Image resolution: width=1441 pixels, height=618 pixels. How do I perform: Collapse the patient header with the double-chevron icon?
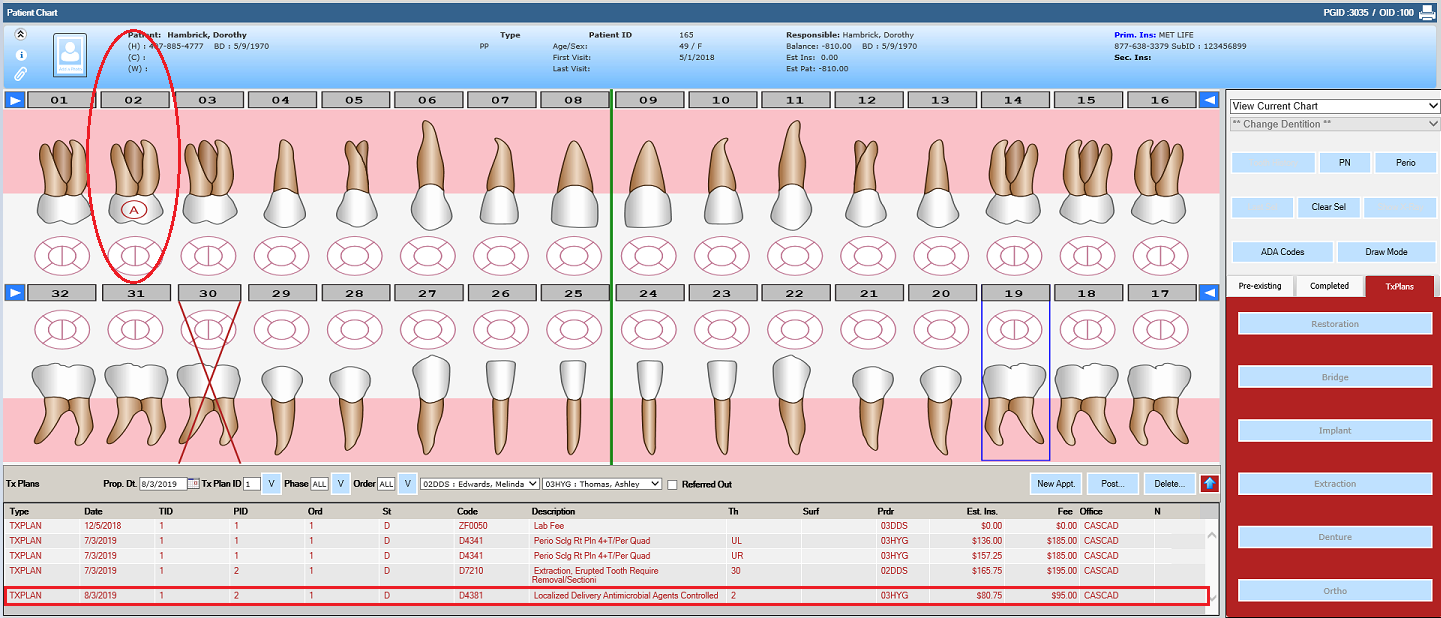coord(21,35)
